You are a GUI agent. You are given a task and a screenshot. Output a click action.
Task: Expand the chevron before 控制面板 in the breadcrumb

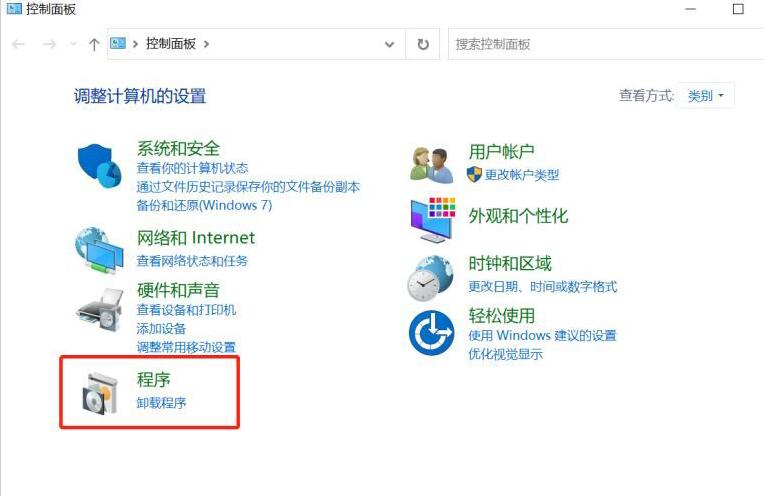135,44
